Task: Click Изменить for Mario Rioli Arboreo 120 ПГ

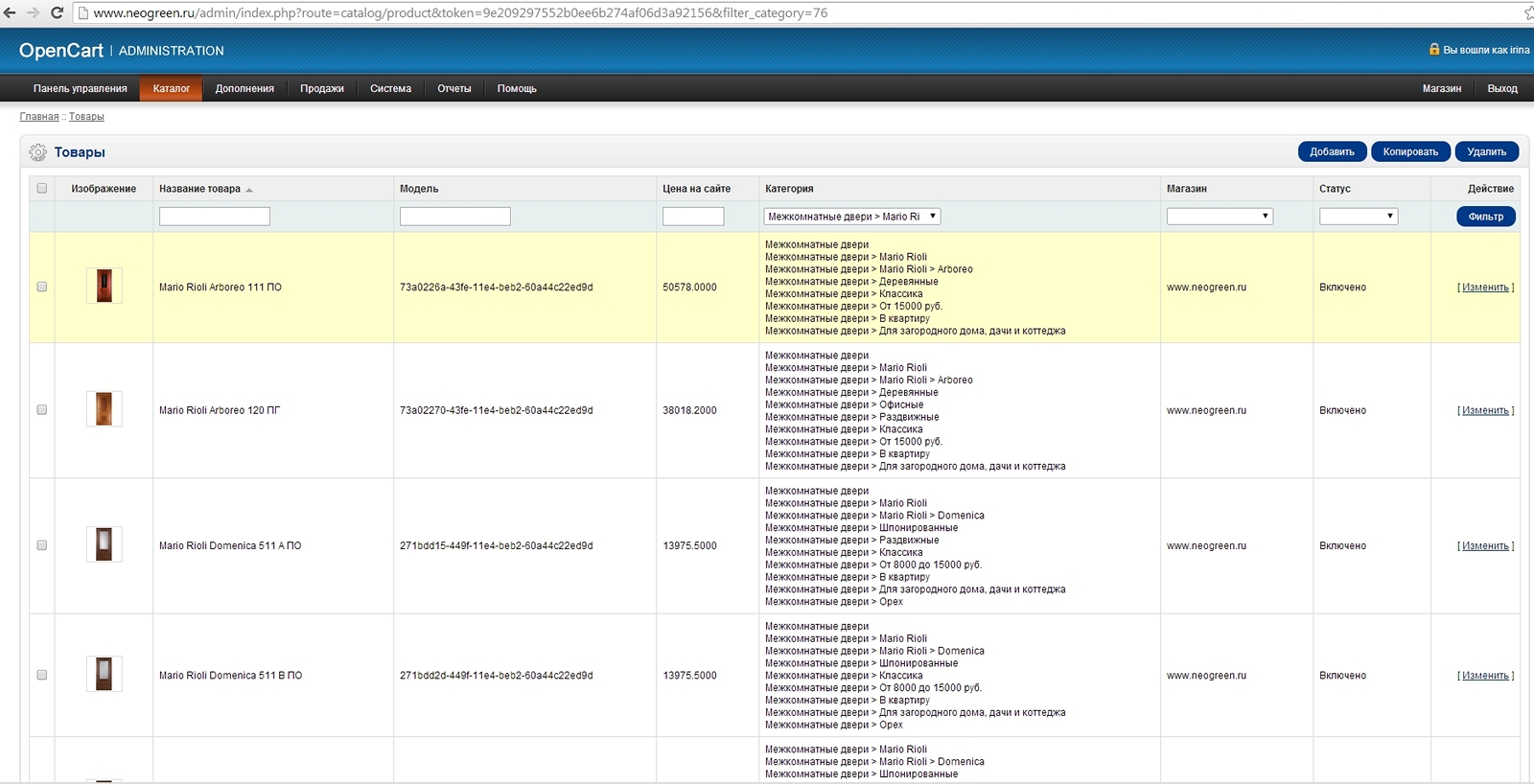Action: tap(1486, 410)
